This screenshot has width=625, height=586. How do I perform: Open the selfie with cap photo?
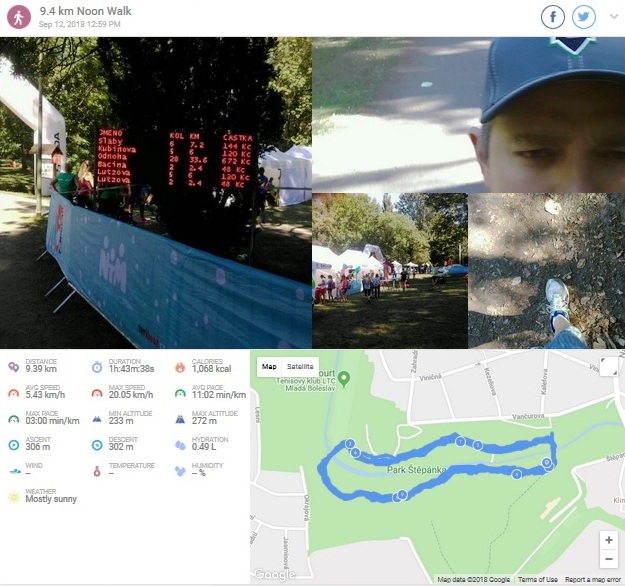coord(469,115)
